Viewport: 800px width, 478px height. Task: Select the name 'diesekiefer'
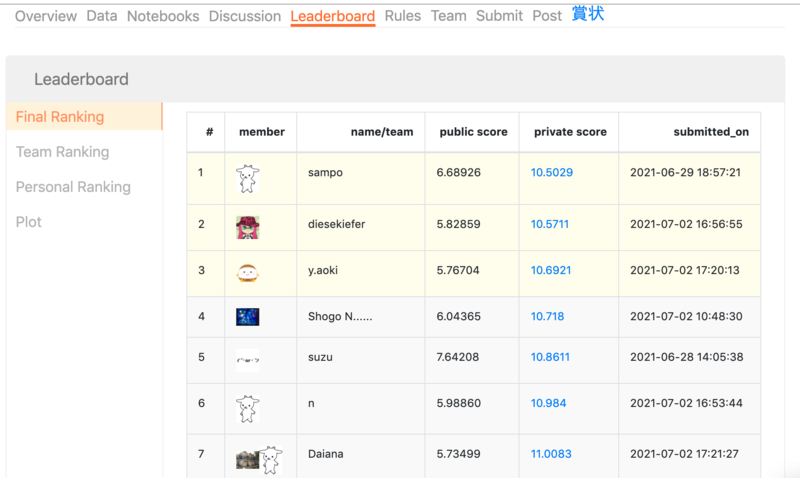point(336,224)
